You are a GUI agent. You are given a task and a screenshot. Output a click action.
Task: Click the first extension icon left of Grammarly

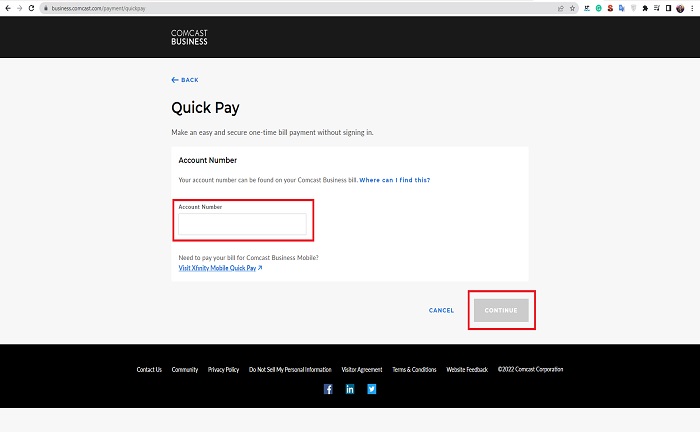[x=587, y=8]
